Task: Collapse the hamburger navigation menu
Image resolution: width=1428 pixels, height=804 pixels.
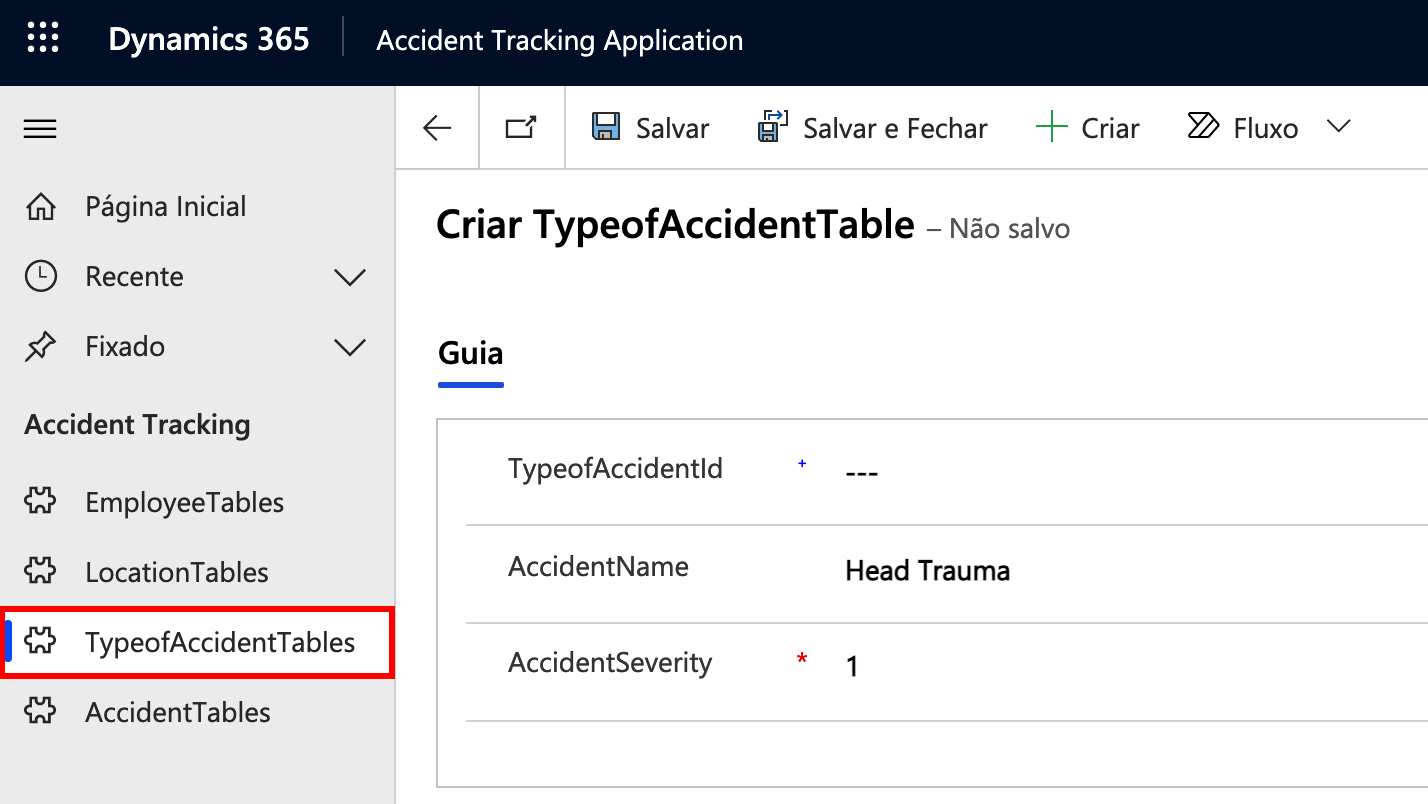Action: click(40, 129)
